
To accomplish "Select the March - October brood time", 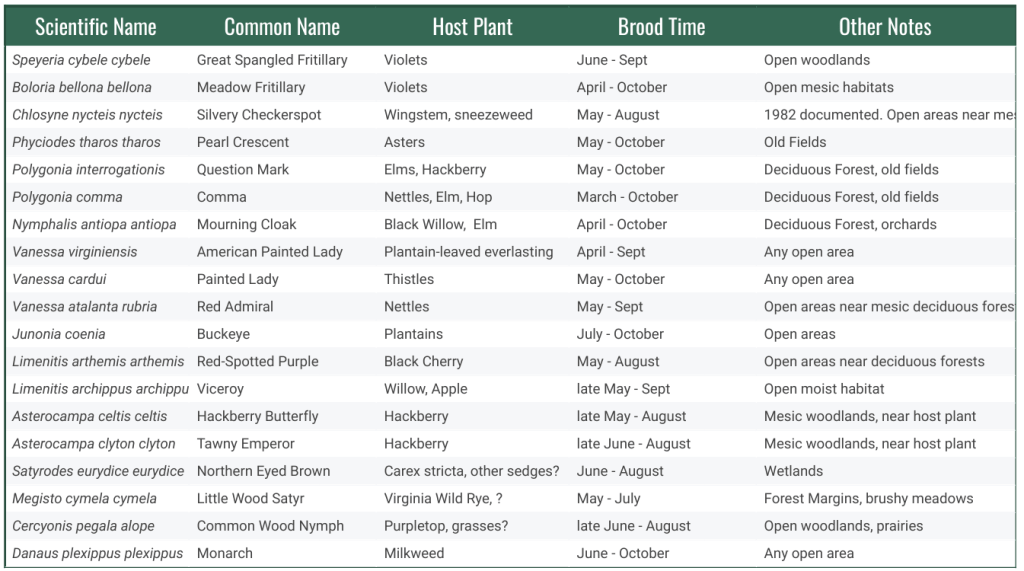I will [x=627, y=197].
